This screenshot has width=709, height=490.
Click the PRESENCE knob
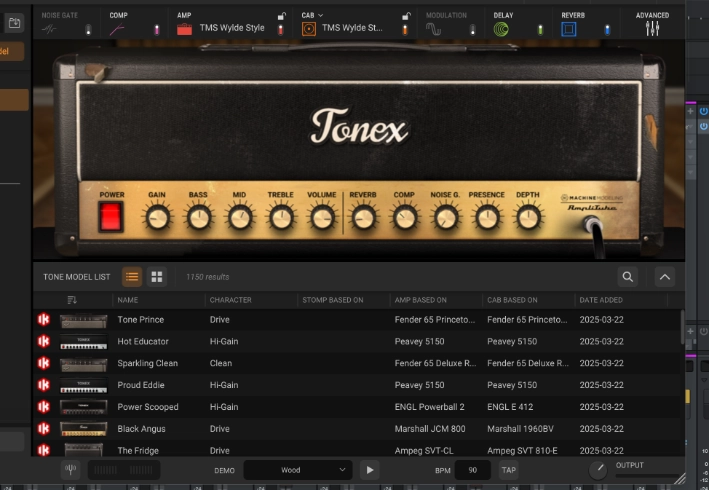click(x=487, y=218)
